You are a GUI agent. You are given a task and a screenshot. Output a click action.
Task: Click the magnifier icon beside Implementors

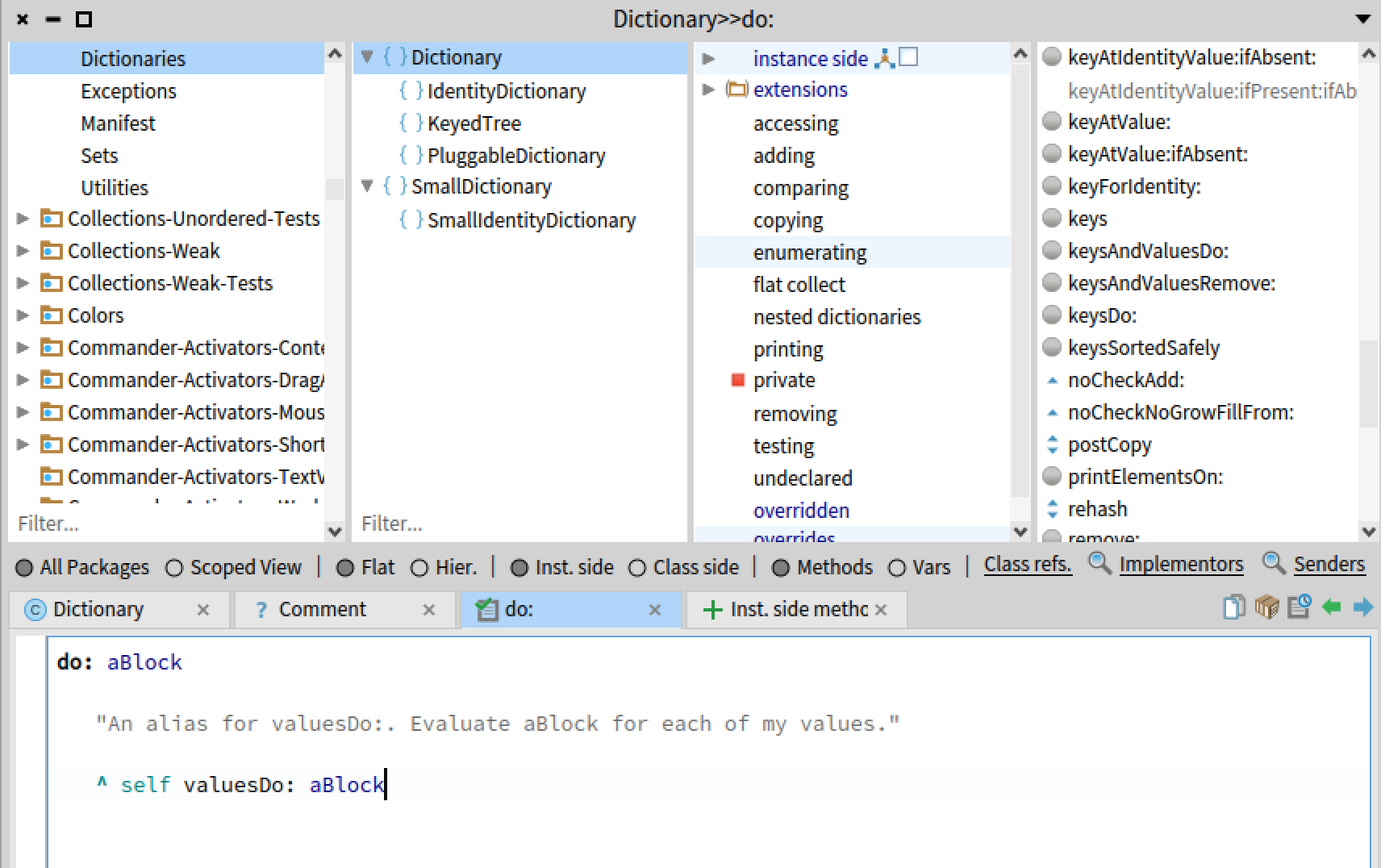coord(1099,563)
